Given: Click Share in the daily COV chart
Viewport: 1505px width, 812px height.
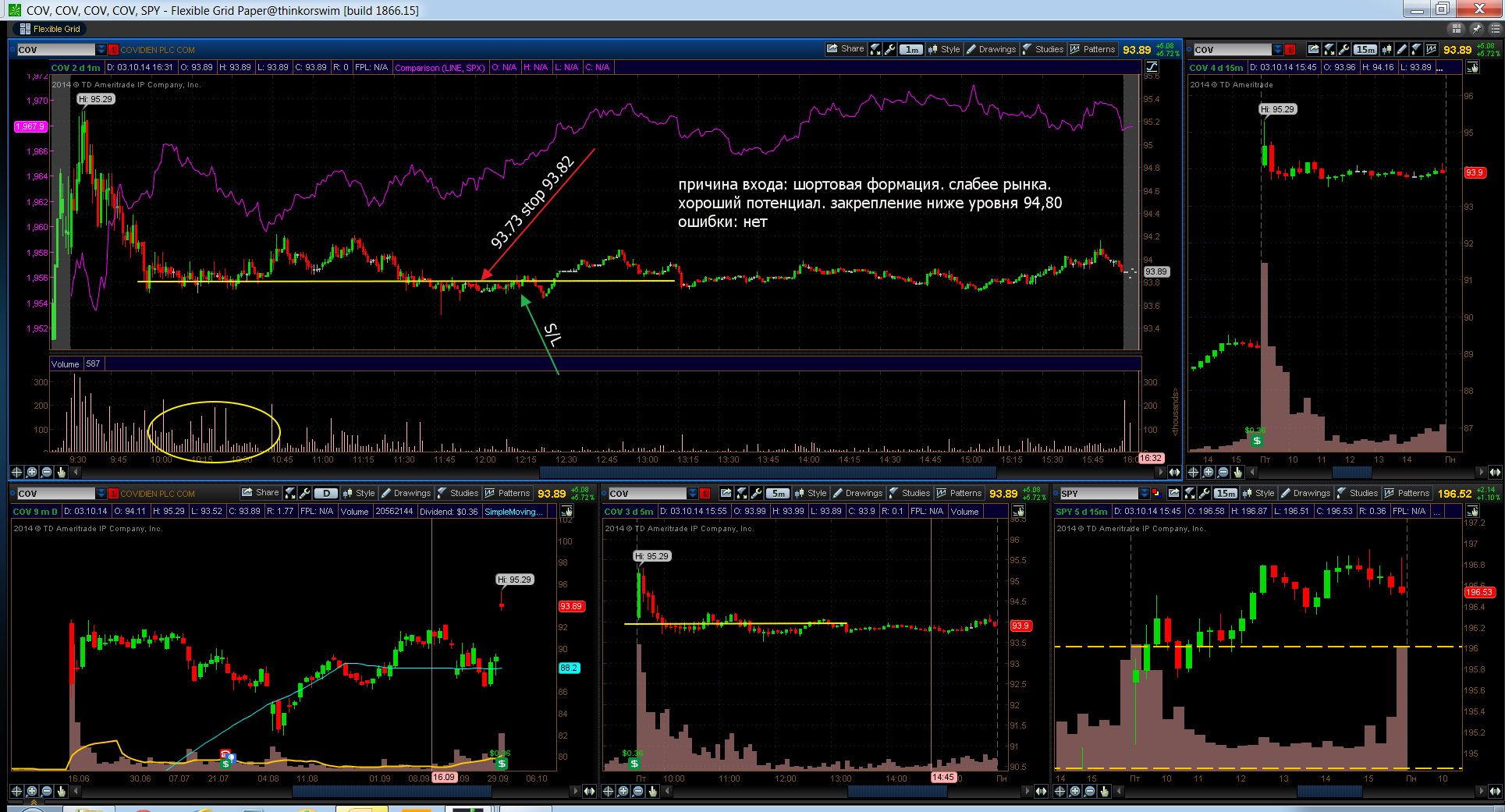Looking at the screenshot, I should (260, 493).
